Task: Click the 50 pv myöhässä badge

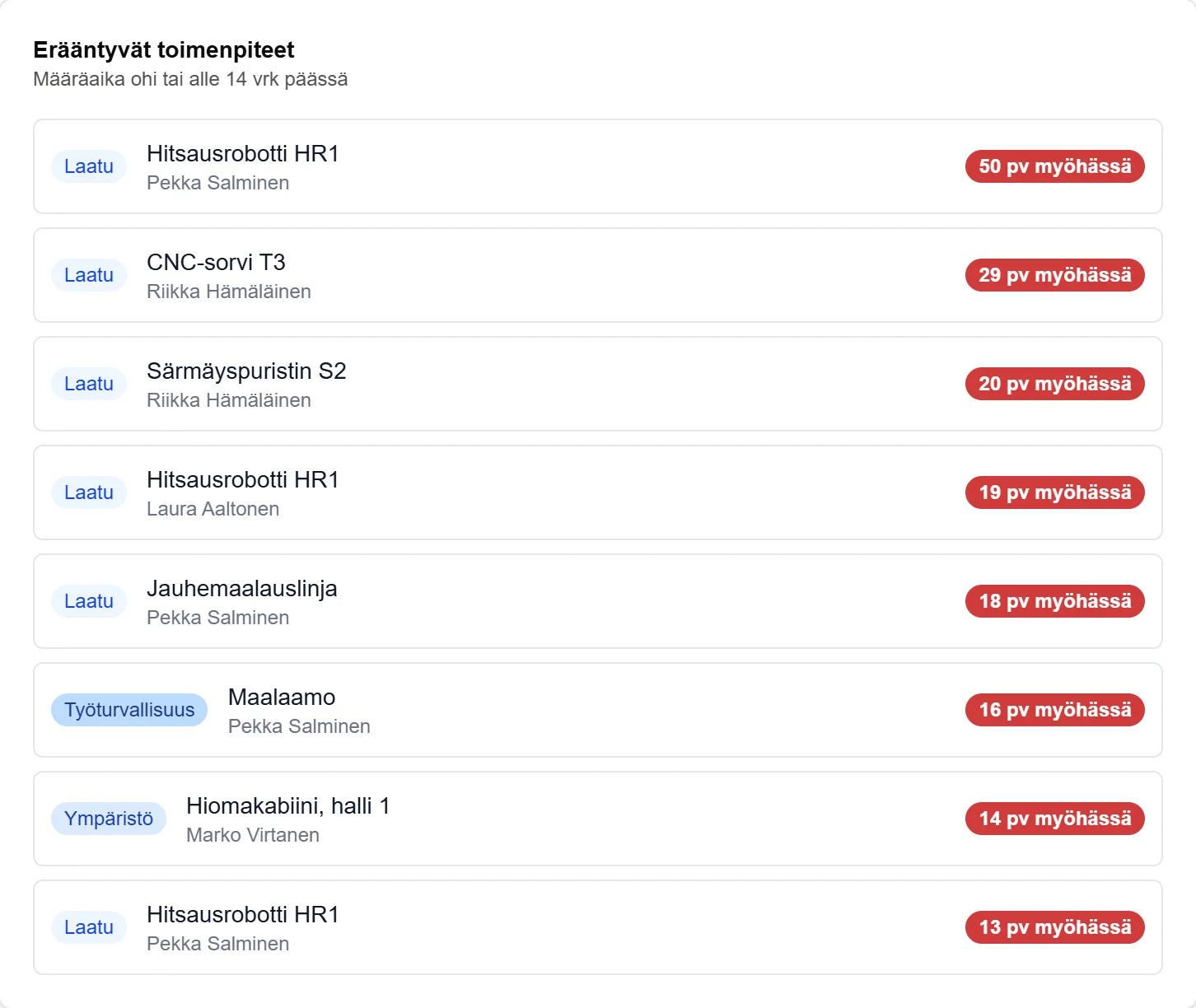Action: [x=1054, y=166]
